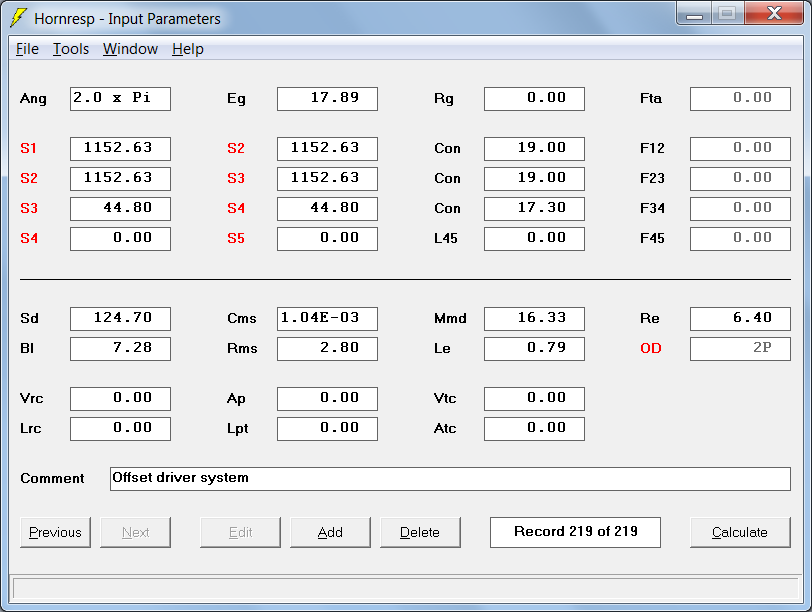Click the Cms field showing 1.04E-03

click(327, 318)
